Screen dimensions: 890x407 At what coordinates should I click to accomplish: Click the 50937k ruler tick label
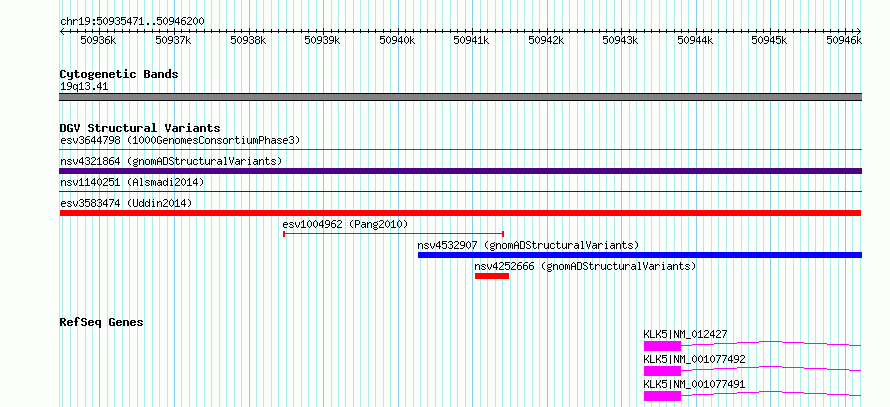coord(174,40)
